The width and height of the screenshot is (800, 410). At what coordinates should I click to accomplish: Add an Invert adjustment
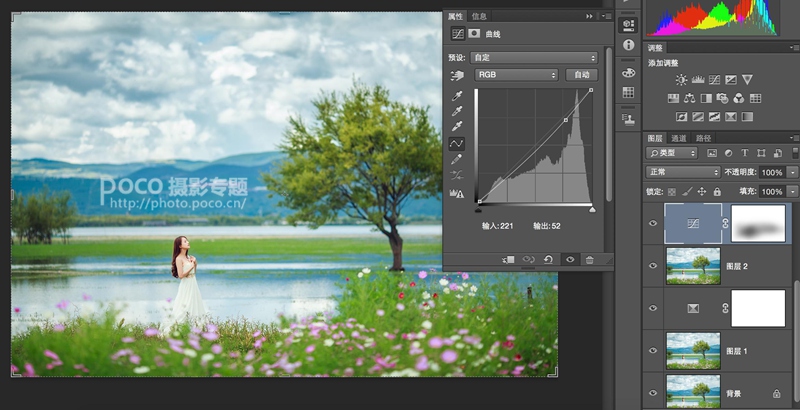(x=681, y=117)
